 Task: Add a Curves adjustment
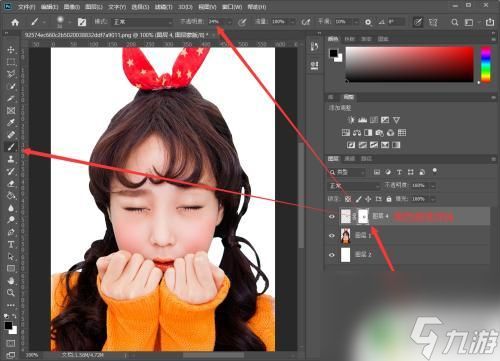coord(374,120)
